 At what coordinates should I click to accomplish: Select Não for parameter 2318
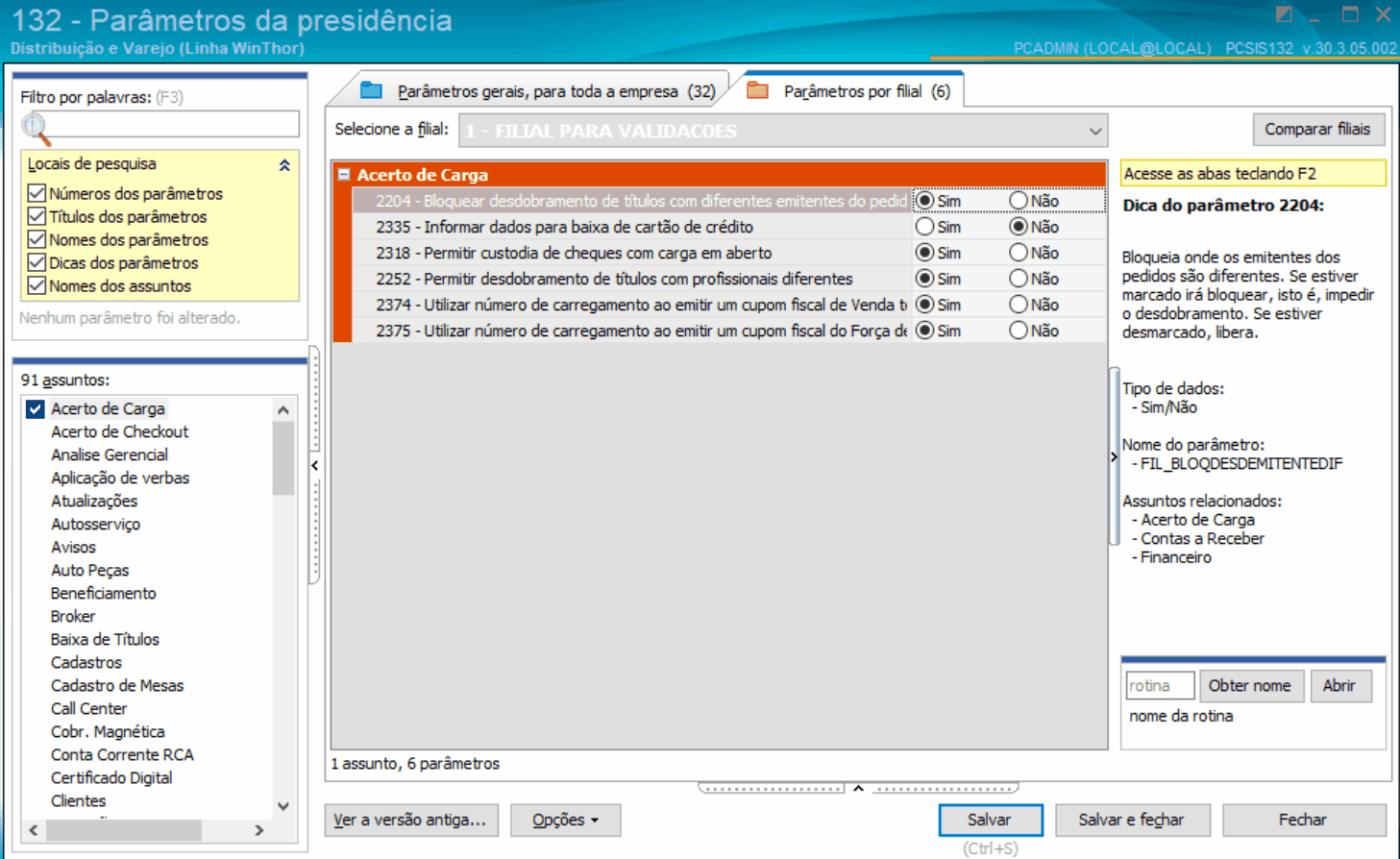(x=1019, y=253)
